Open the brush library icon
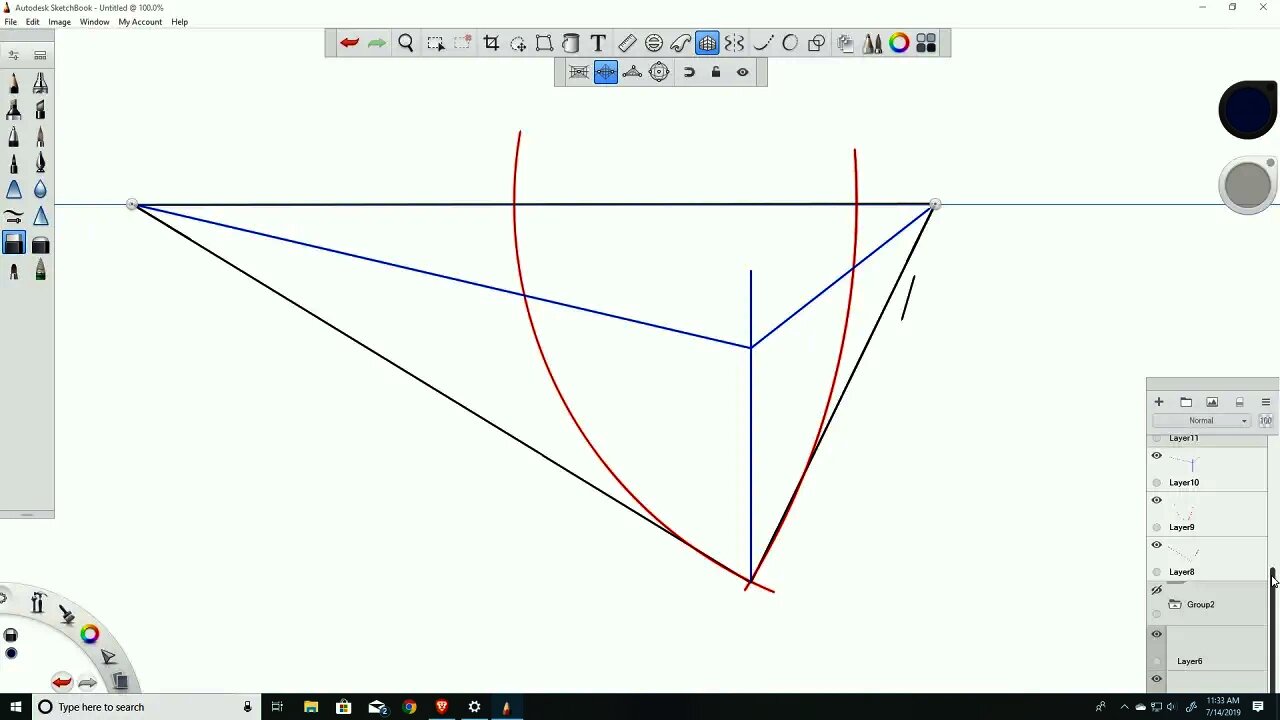 [x=40, y=55]
